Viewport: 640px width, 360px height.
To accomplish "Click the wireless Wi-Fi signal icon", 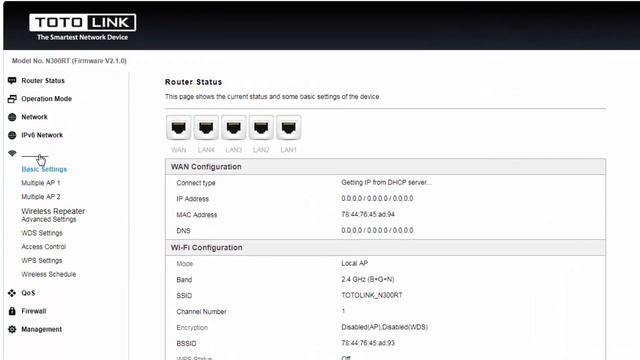I will click(x=12, y=153).
